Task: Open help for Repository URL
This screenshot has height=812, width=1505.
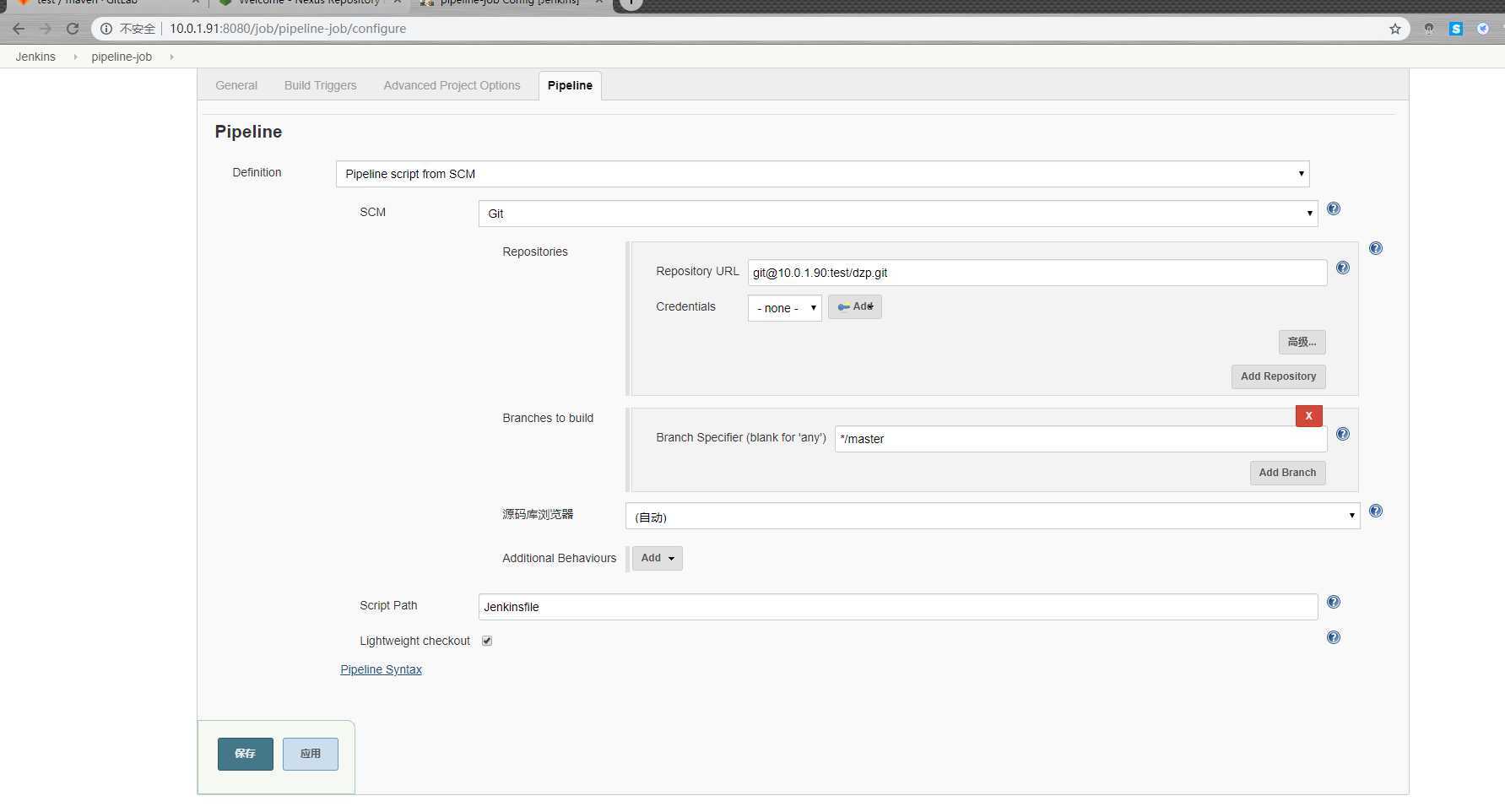Action: [x=1343, y=268]
